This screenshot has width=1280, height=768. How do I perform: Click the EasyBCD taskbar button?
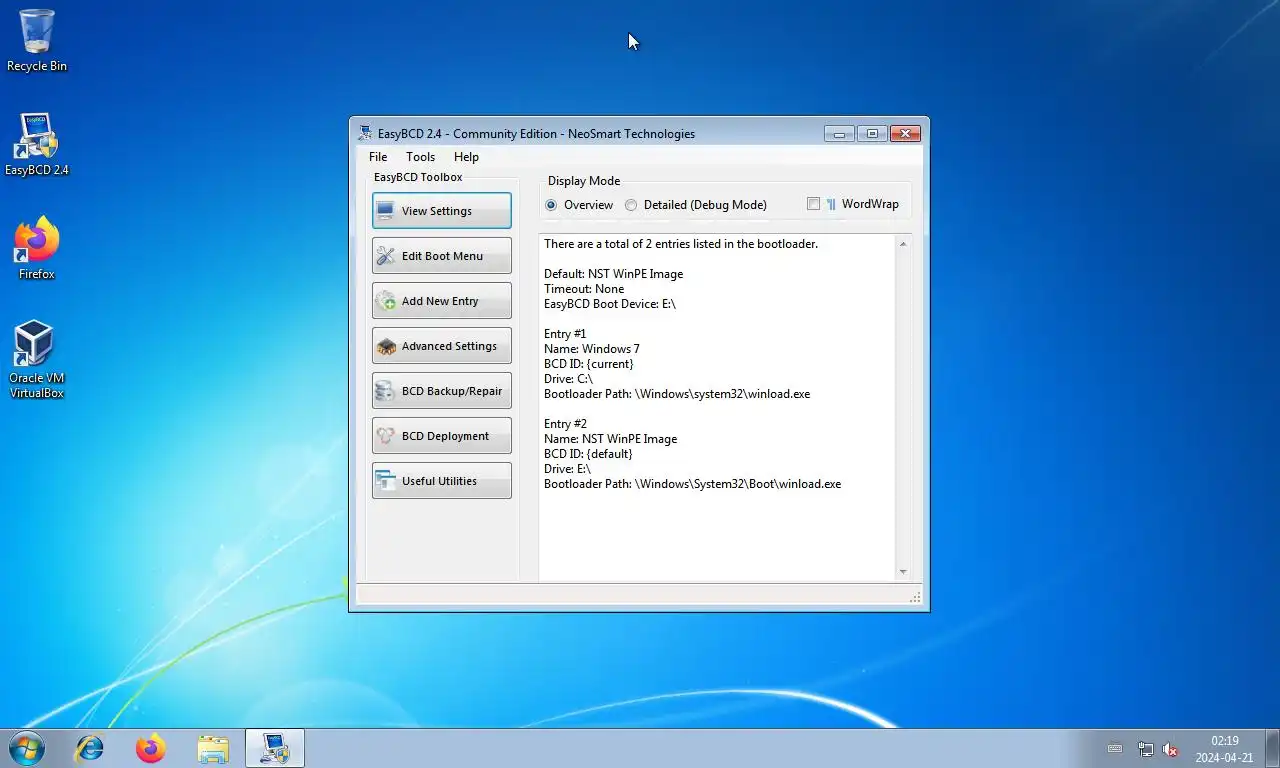[x=275, y=748]
